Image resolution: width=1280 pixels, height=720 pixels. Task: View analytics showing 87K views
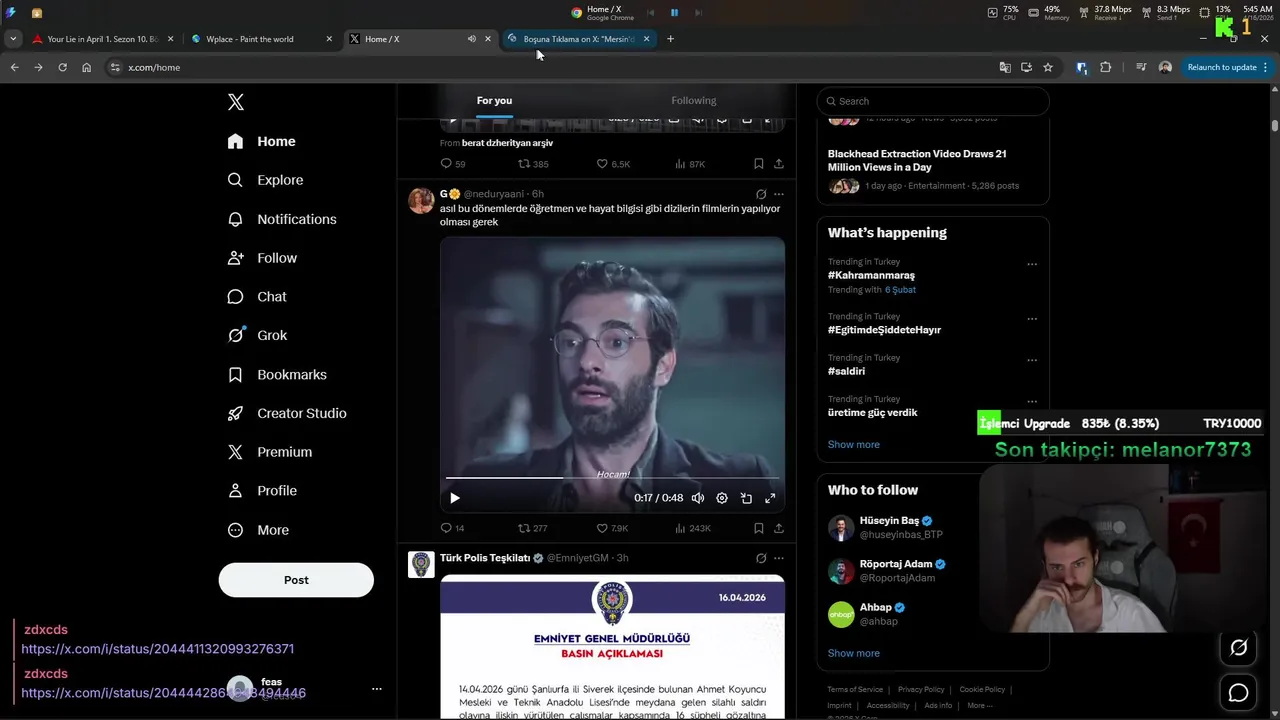tap(690, 164)
